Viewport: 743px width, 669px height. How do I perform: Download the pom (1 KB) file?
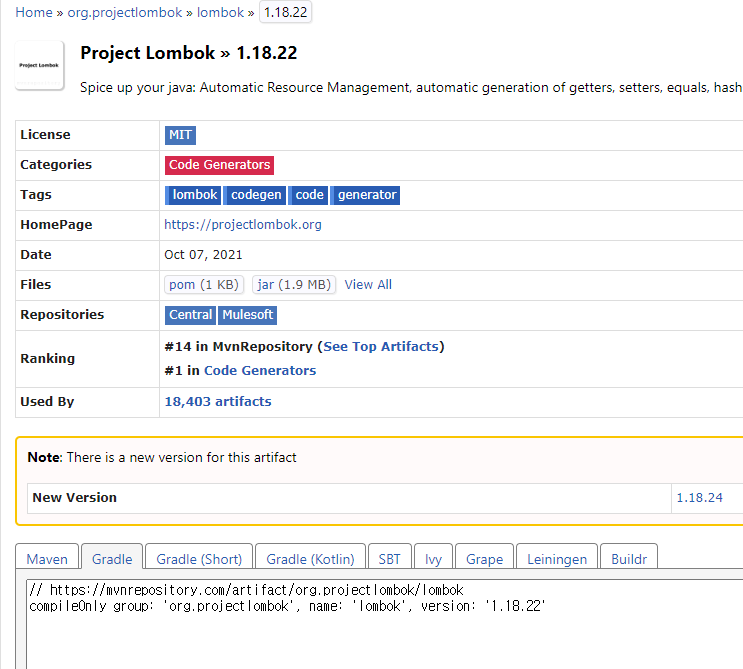[x=204, y=285]
